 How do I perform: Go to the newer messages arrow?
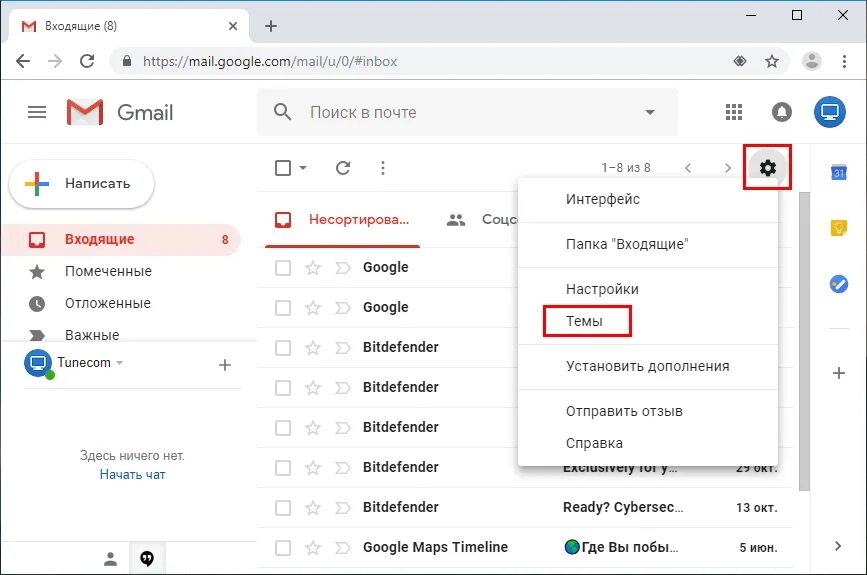688,168
